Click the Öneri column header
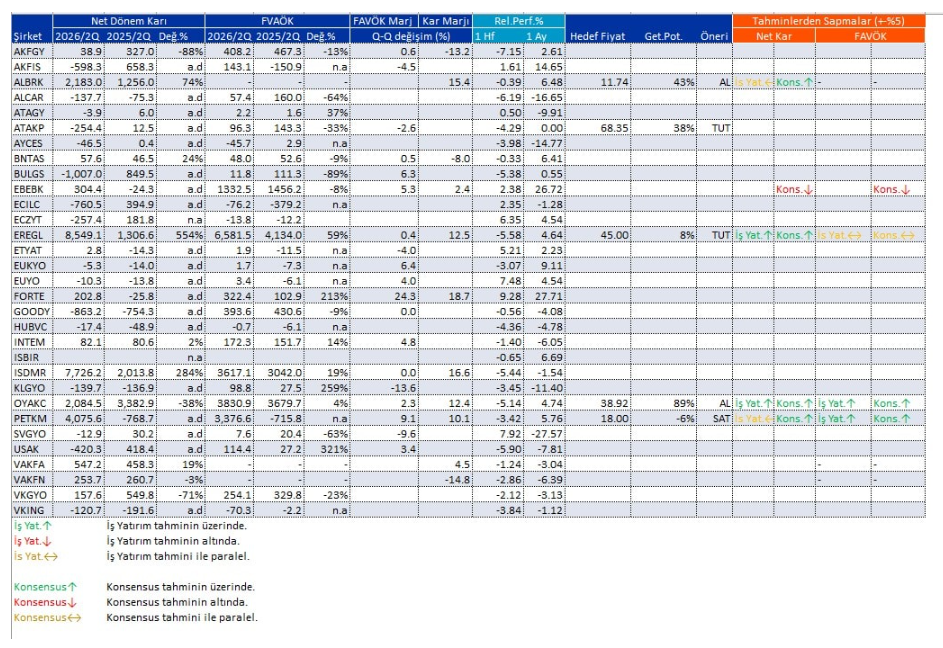The height and width of the screenshot is (648, 943). tap(714, 36)
